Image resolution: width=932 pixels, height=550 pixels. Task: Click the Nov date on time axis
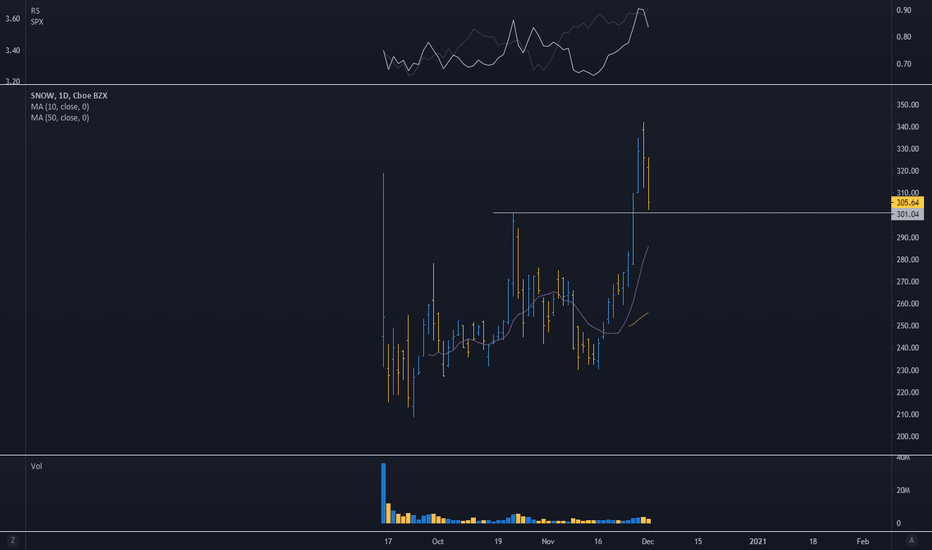tap(548, 541)
